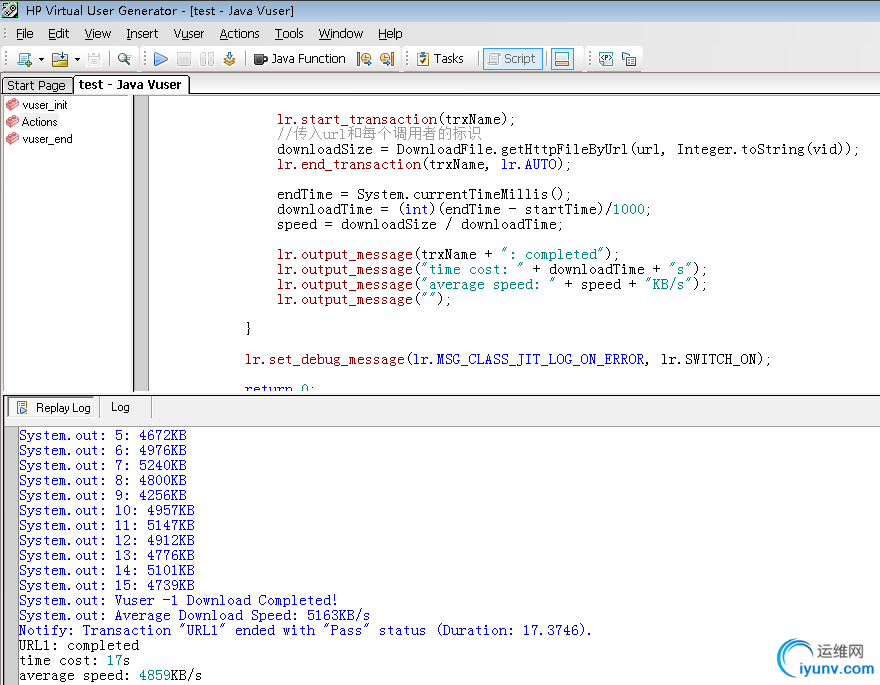Open the Edit menu

click(58, 34)
